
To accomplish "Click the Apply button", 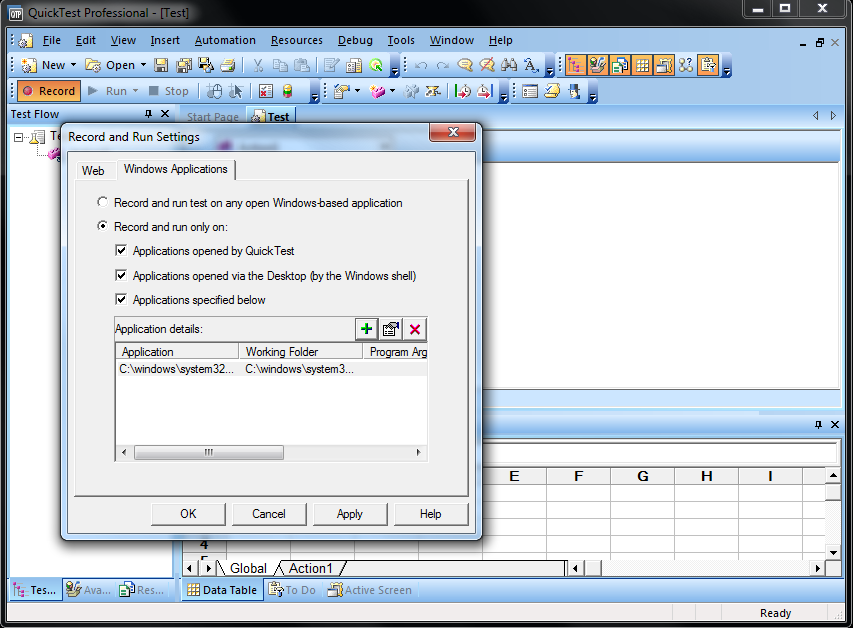I will [350, 514].
